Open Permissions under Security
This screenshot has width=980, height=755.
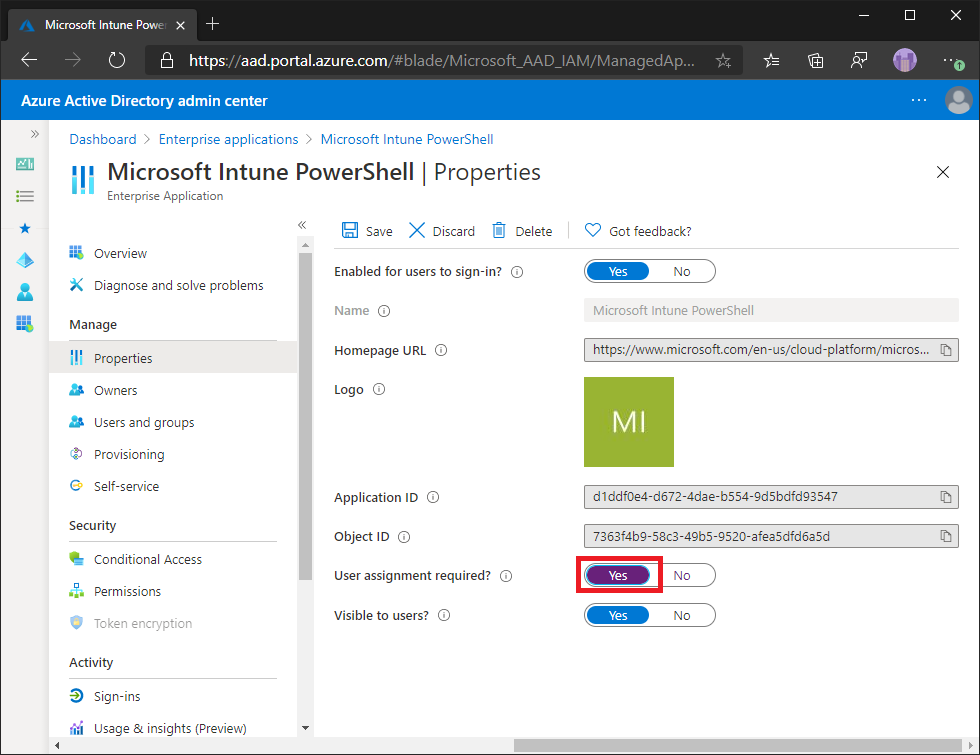coord(173,591)
